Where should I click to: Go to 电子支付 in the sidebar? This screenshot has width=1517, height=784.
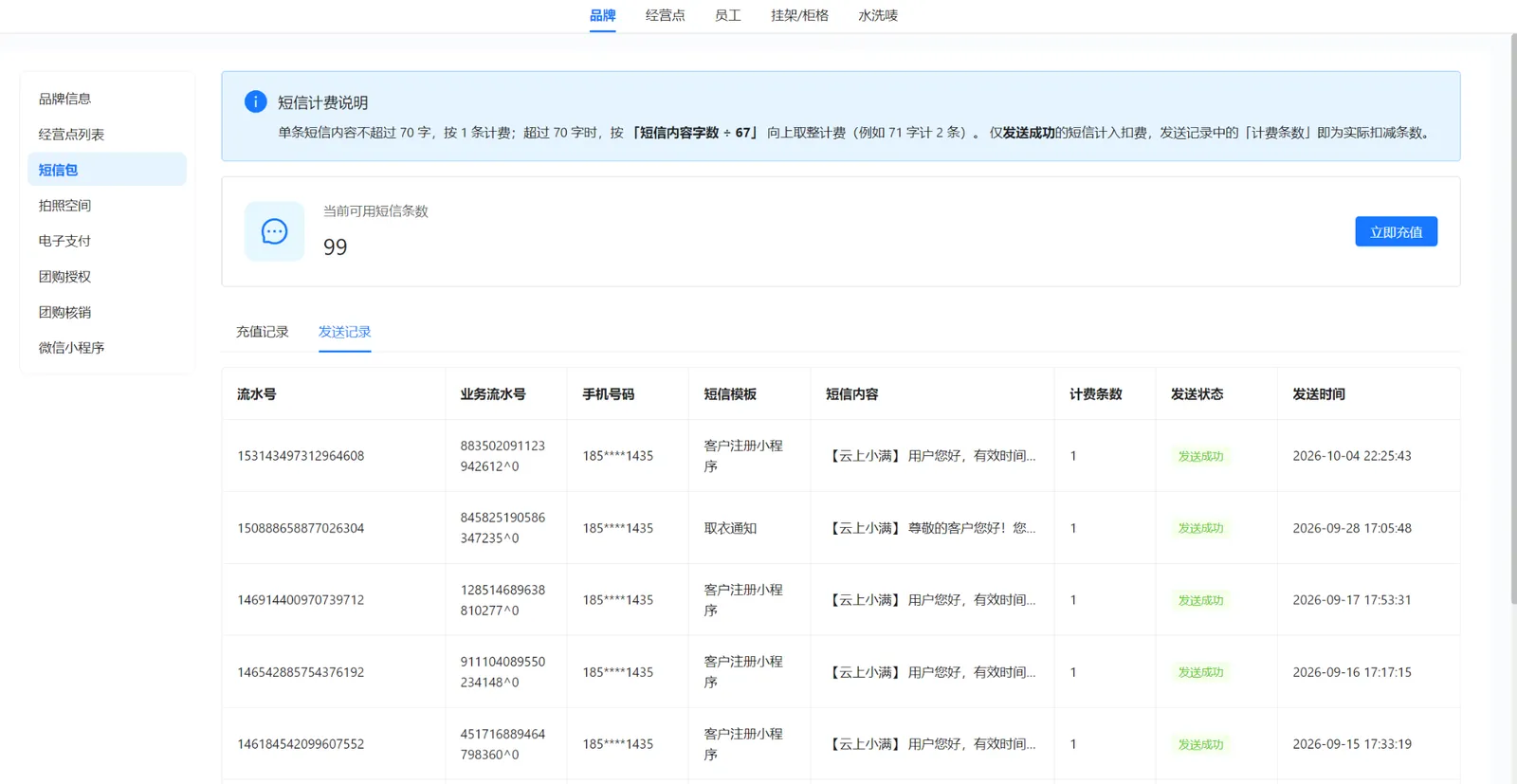tap(107, 241)
